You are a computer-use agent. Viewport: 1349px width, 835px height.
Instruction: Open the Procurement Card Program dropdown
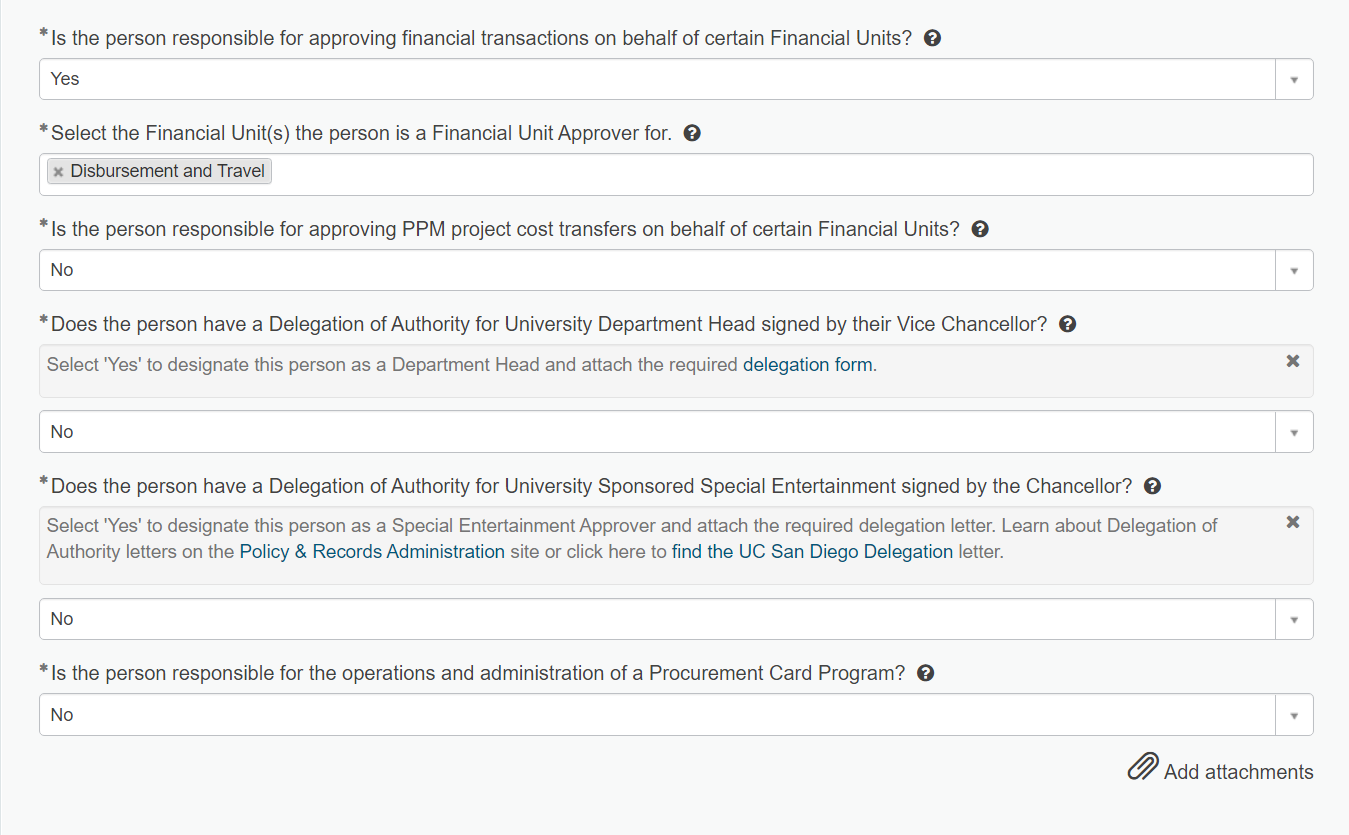click(676, 715)
